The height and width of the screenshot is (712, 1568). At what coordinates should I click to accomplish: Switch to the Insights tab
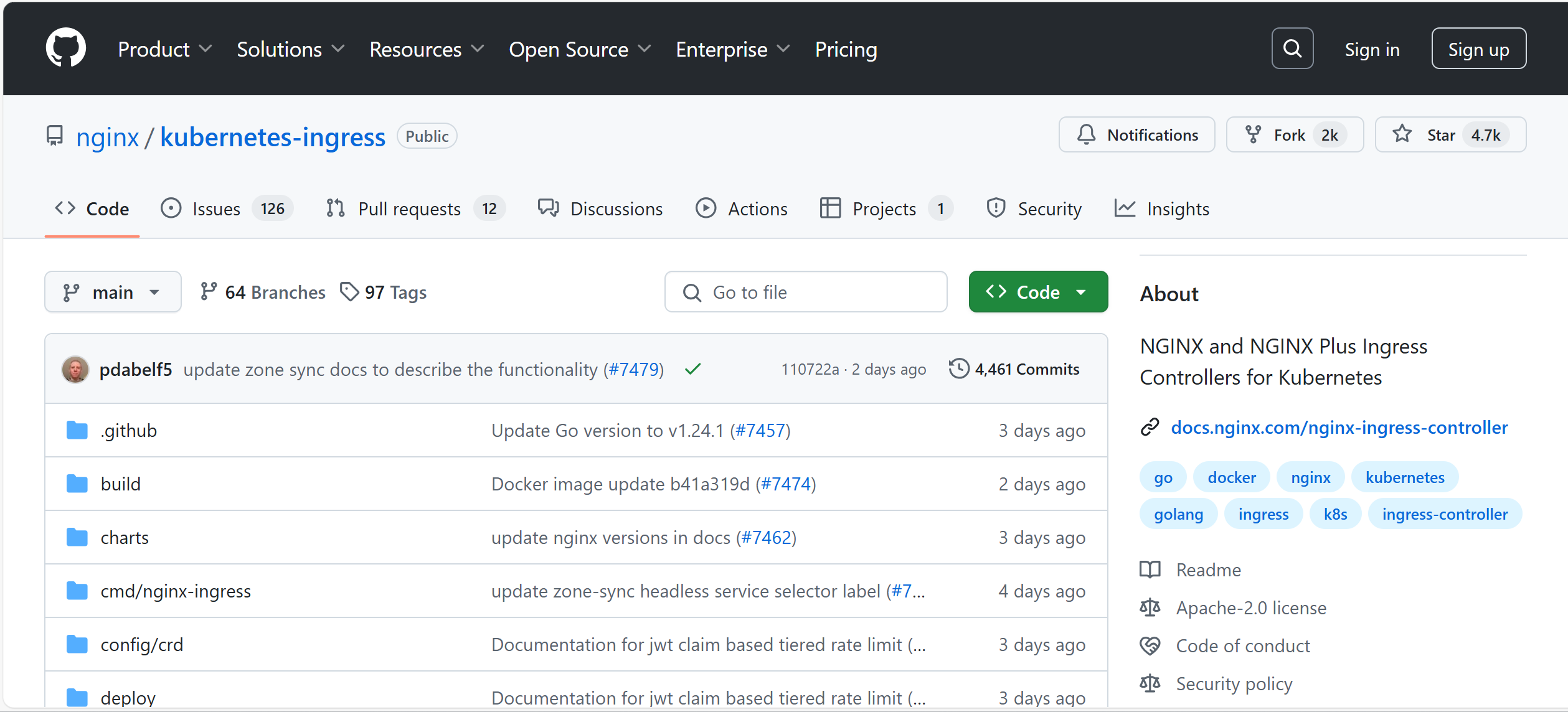[x=1162, y=208]
